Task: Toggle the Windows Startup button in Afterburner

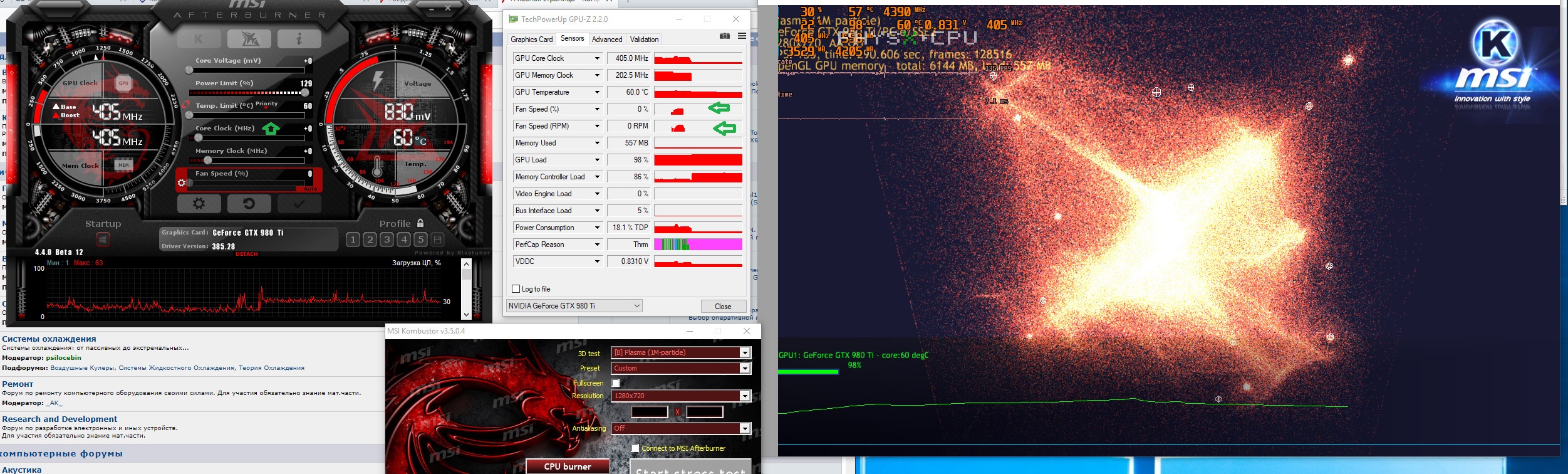Action: click(x=103, y=240)
